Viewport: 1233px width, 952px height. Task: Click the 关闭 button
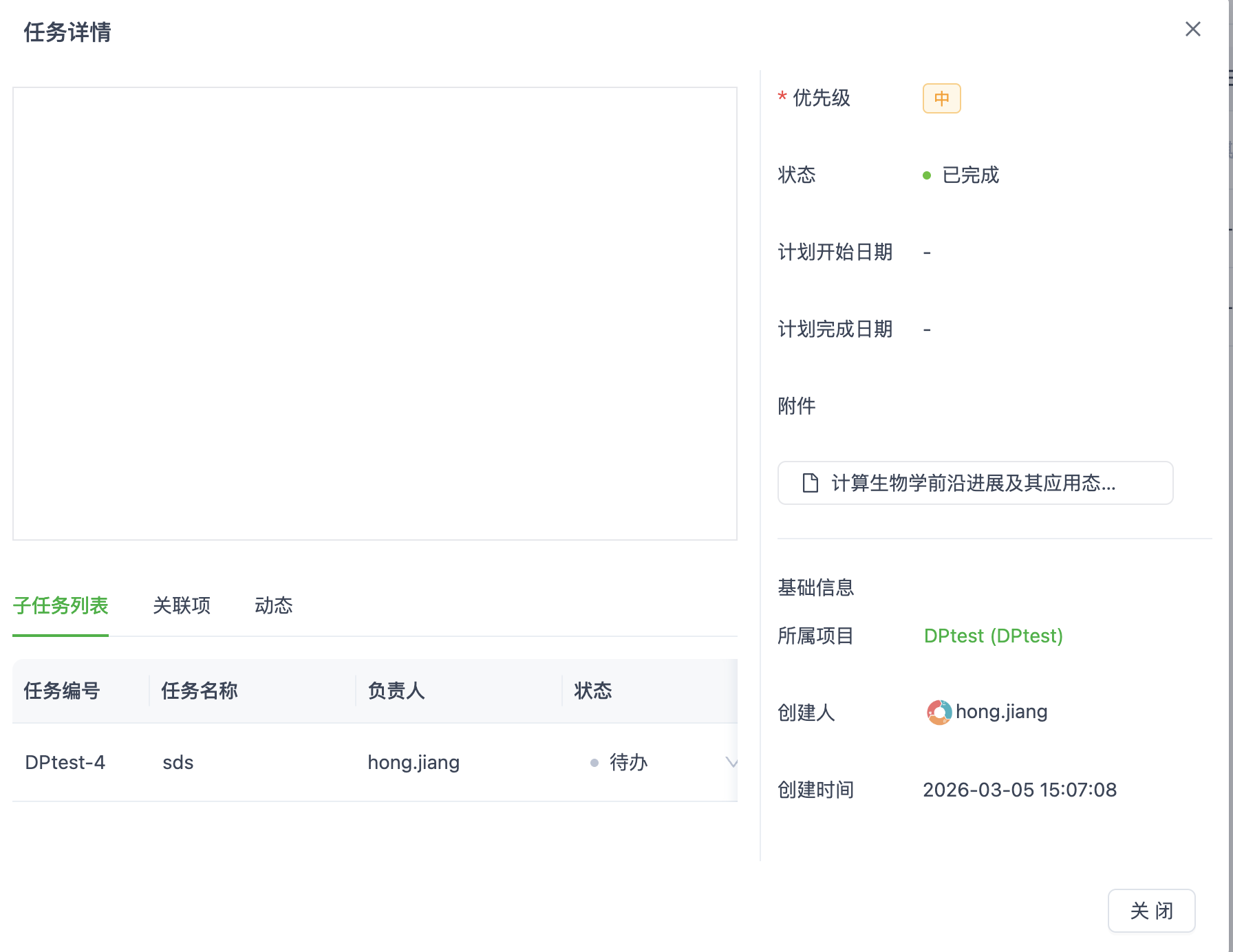(1151, 911)
